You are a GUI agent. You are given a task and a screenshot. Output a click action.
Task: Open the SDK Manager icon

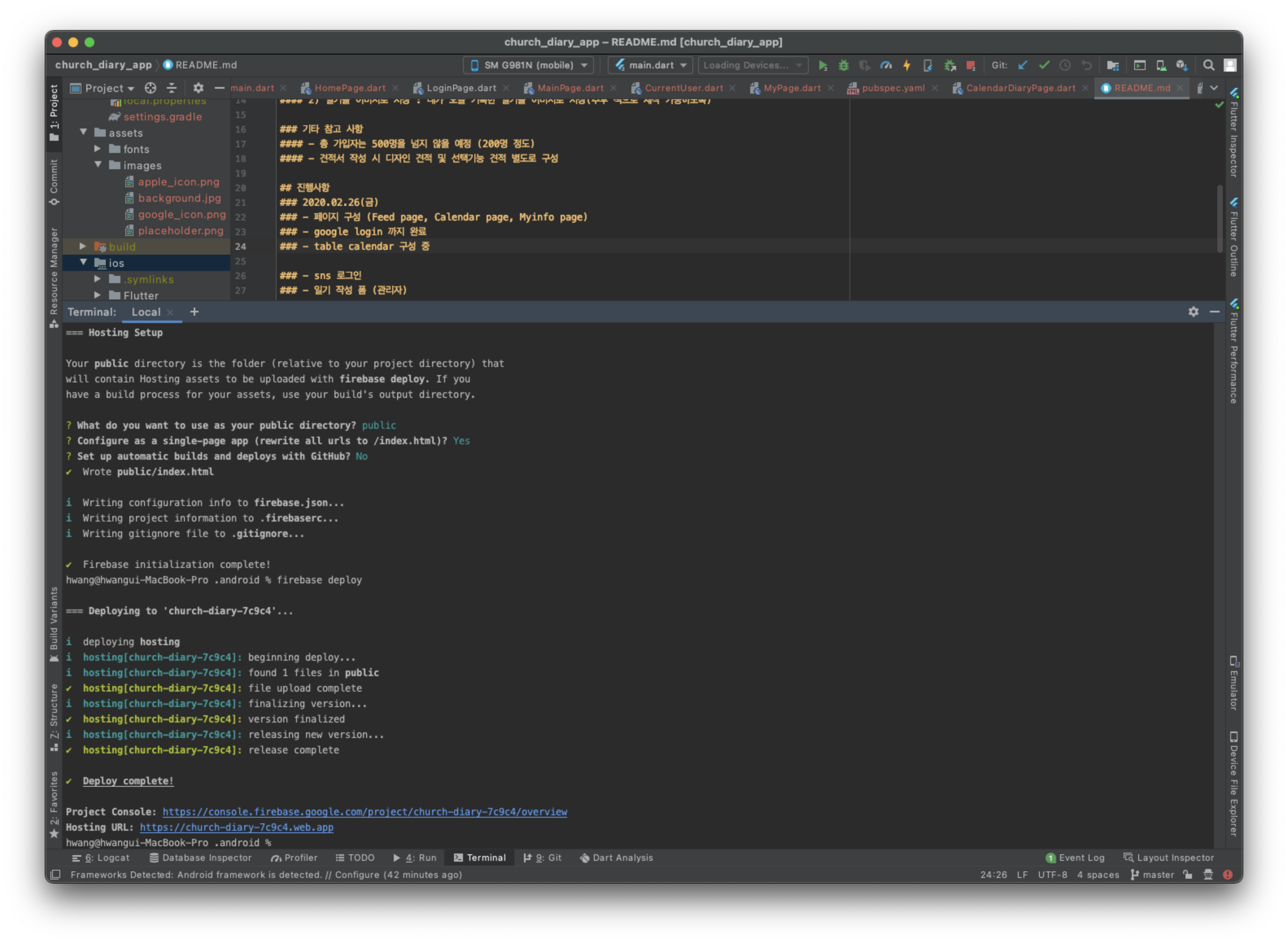point(1182,65)
